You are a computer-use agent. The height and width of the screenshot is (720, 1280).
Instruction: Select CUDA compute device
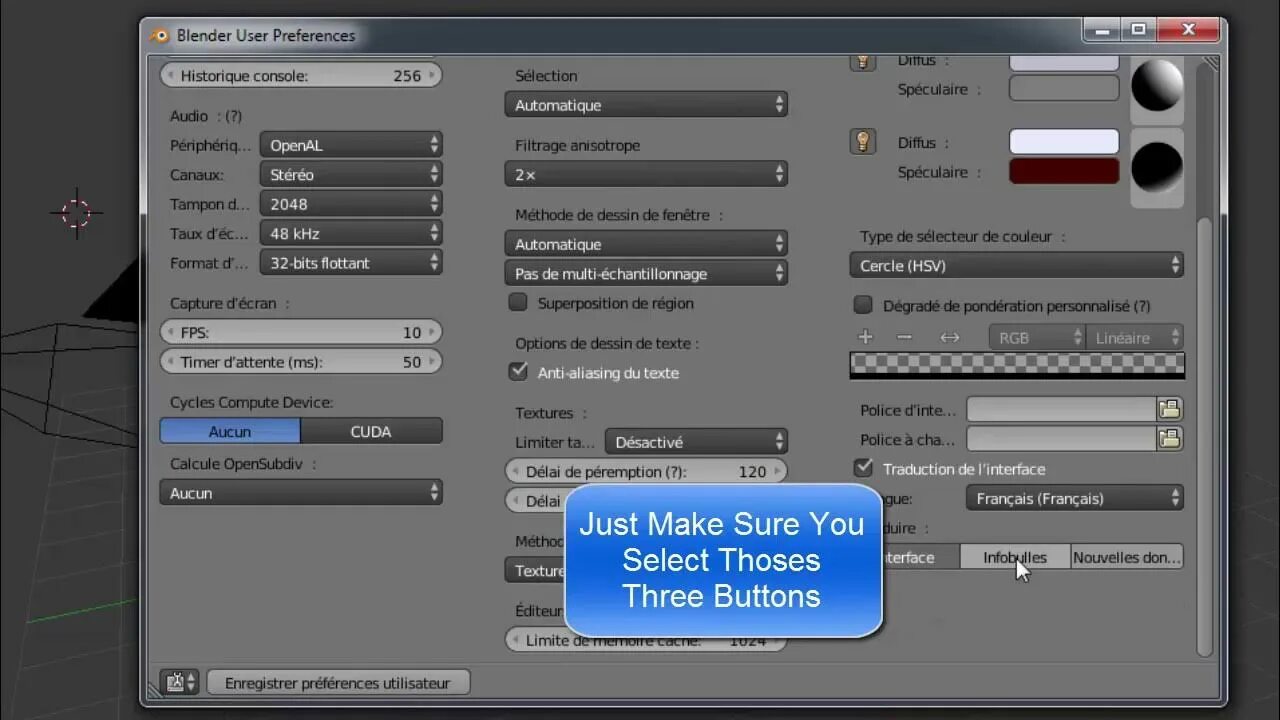371,431
